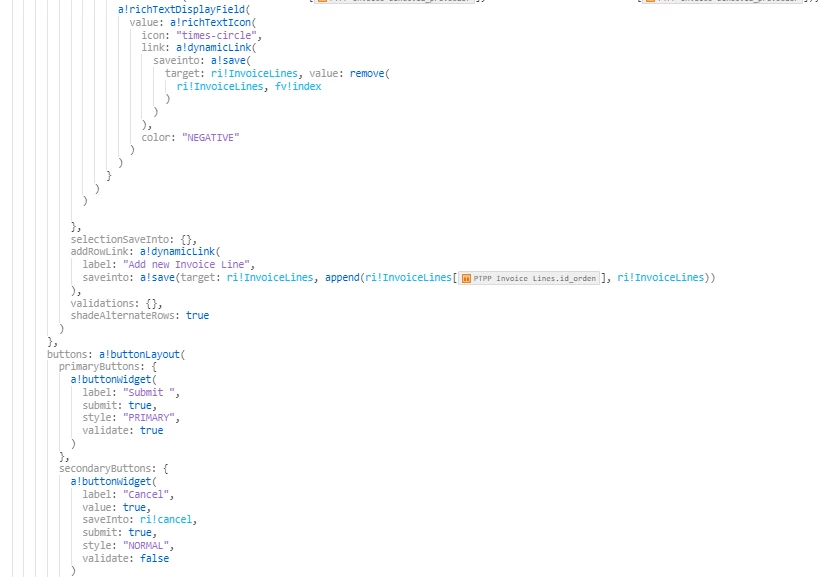Click the ri!cancel rule input
Image resolution: width=818 pixels, height=577 pixels.
(166, 520)
